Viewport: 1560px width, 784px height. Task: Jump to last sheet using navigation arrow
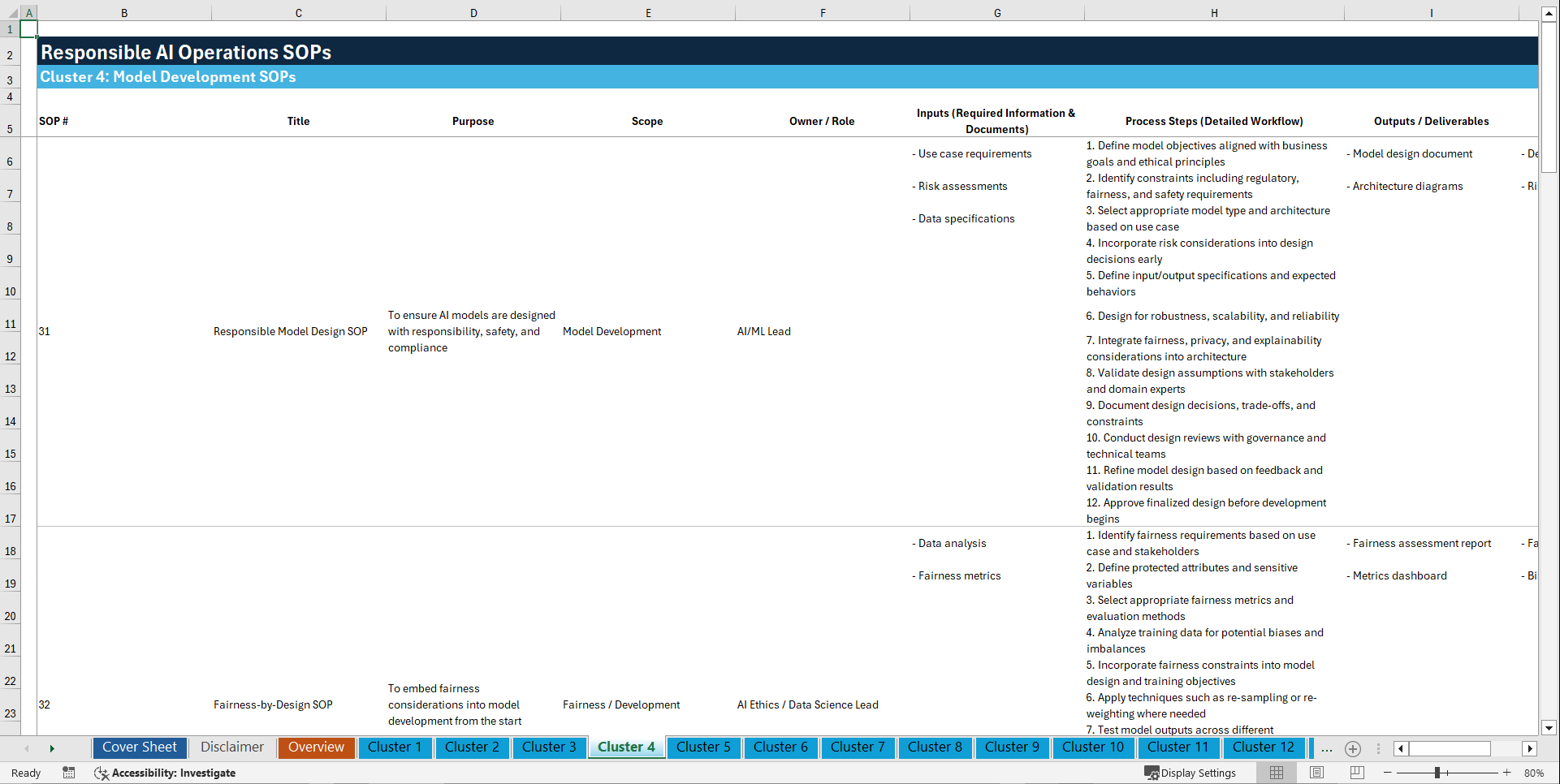[x=52, y=748]
